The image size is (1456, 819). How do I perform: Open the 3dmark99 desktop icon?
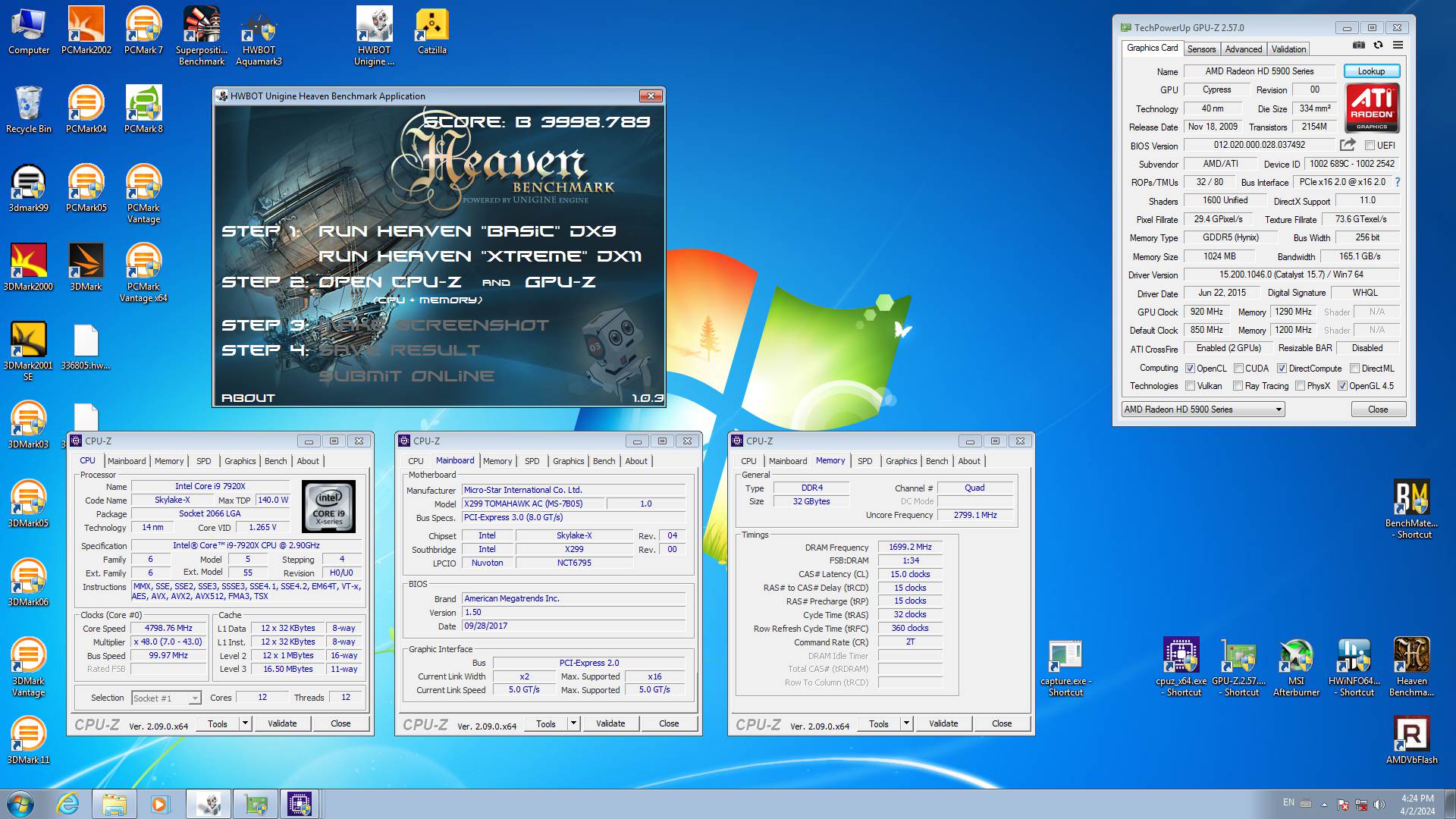coord(29,188)
